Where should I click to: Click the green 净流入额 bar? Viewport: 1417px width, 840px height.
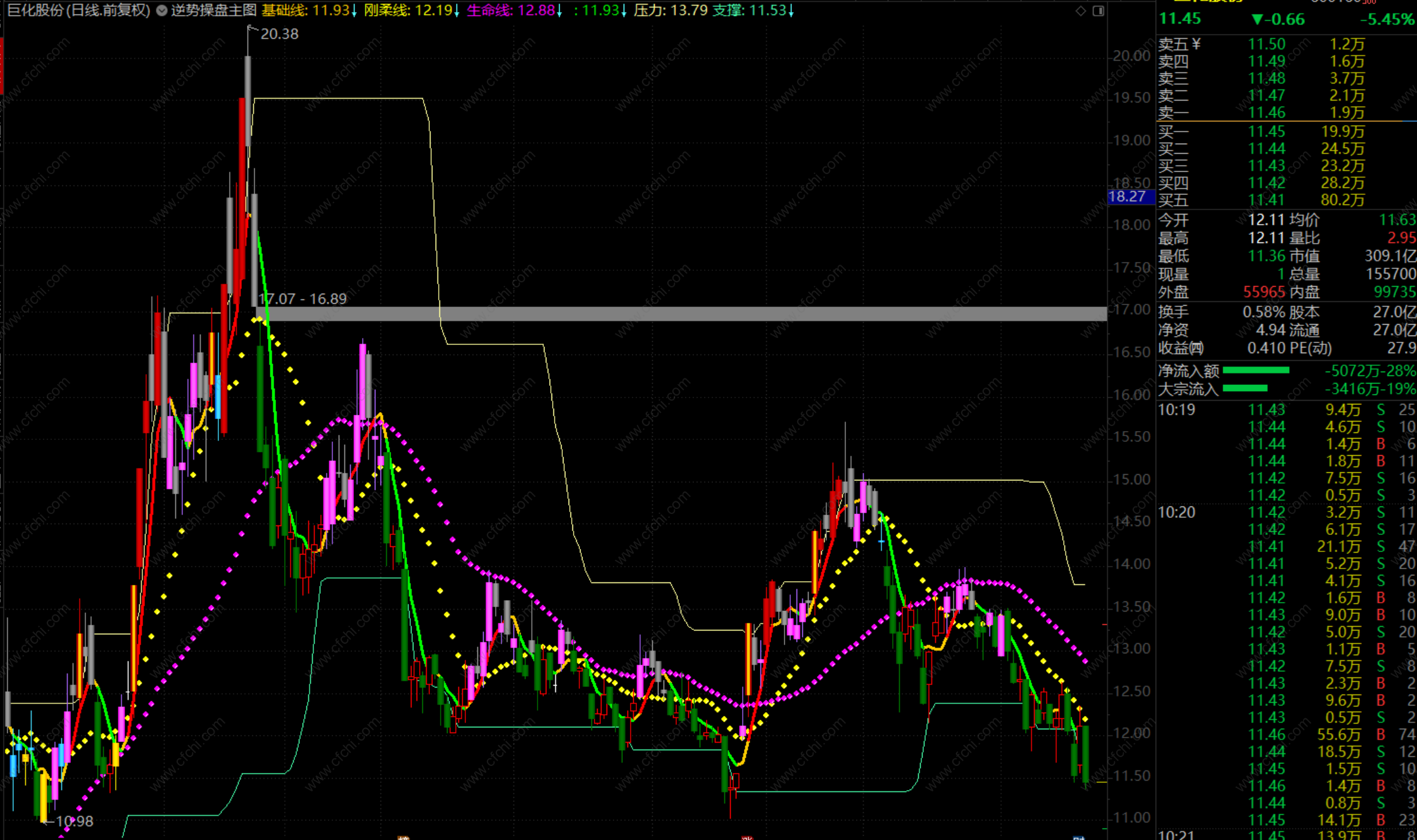[x=1256, y=370]
